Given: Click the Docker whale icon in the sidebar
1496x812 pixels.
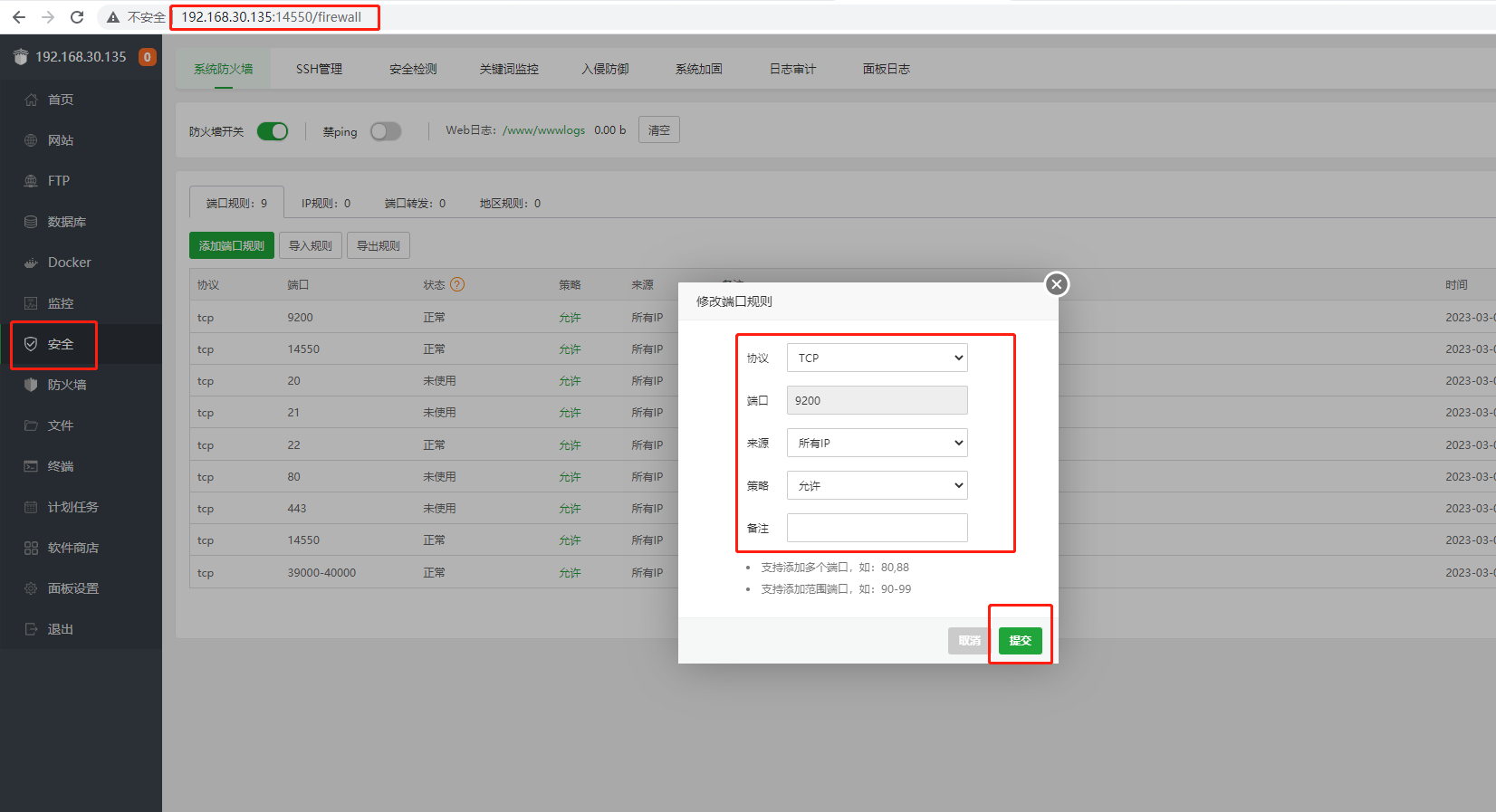Looking at the screenshot, I should 31,263.
